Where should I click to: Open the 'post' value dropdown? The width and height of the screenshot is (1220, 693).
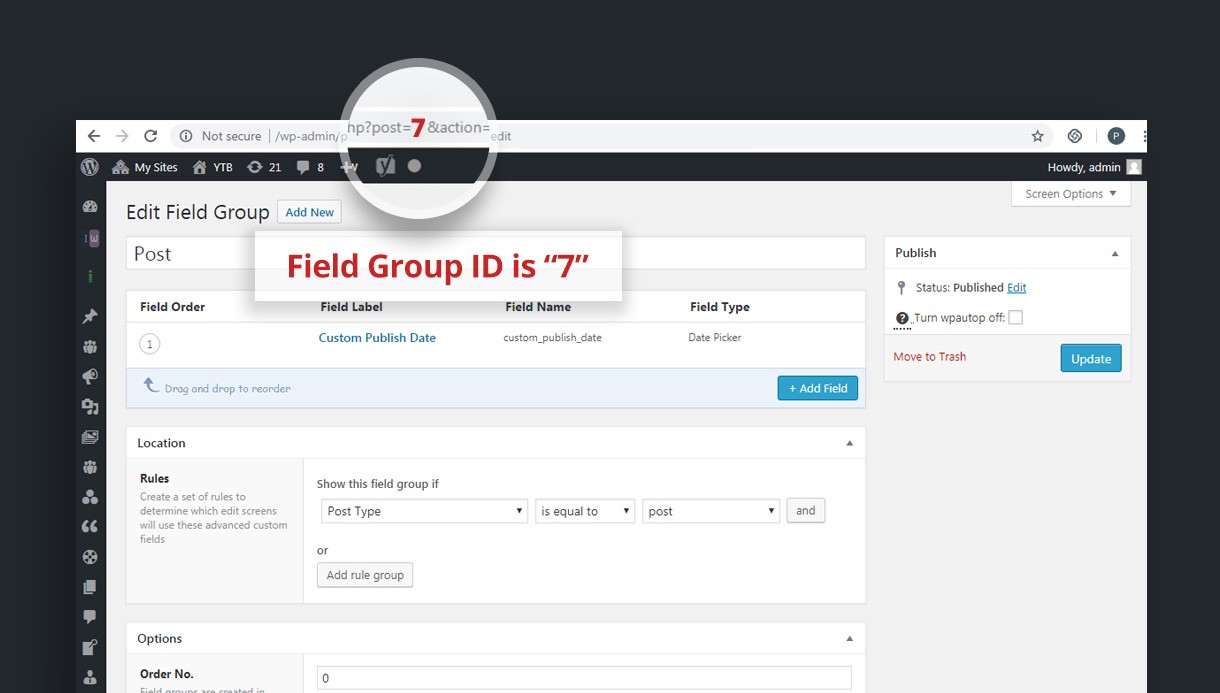point(711,511)
